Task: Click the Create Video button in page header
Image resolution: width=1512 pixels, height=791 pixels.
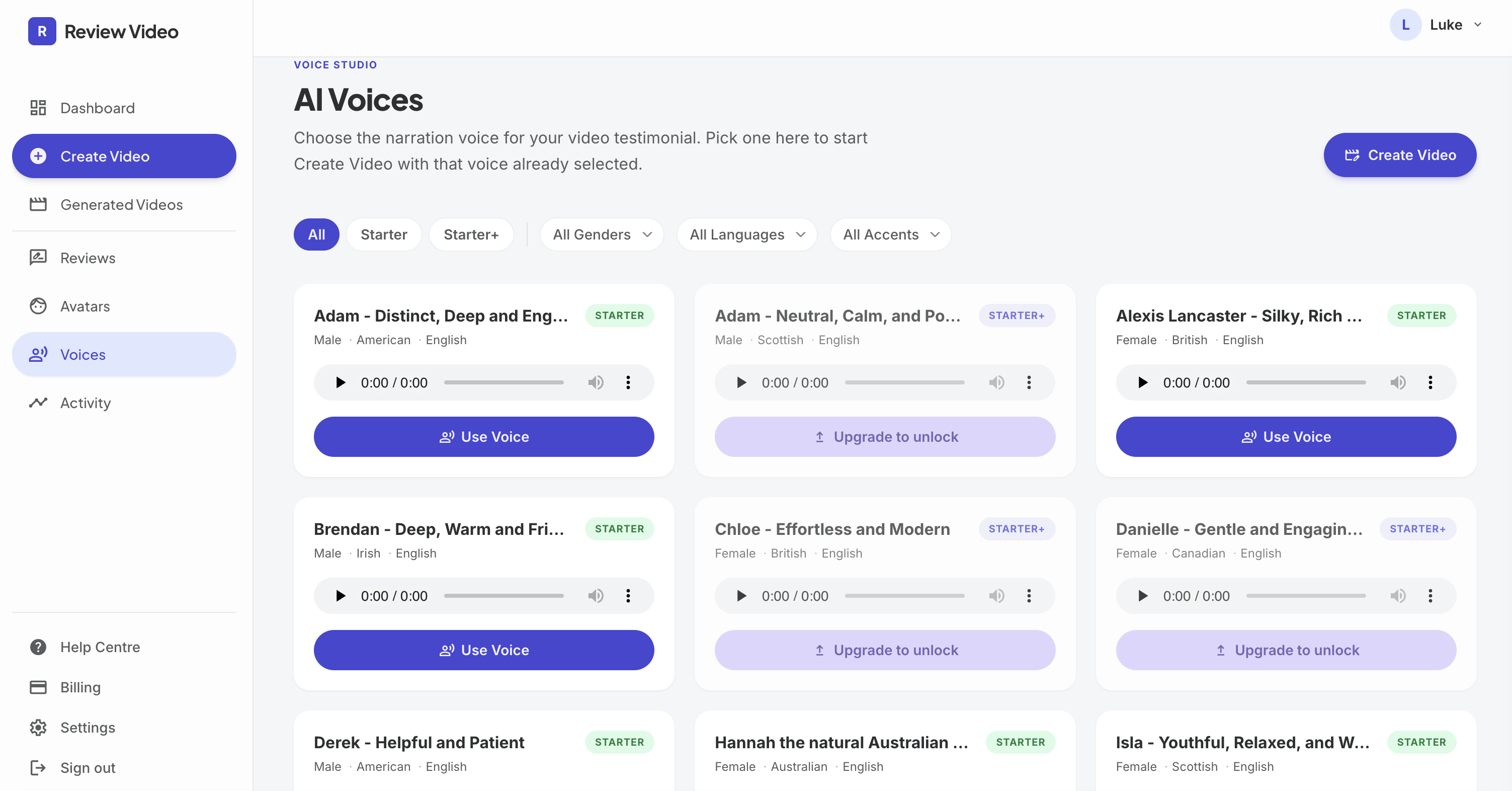Action: pos(1400,155)
